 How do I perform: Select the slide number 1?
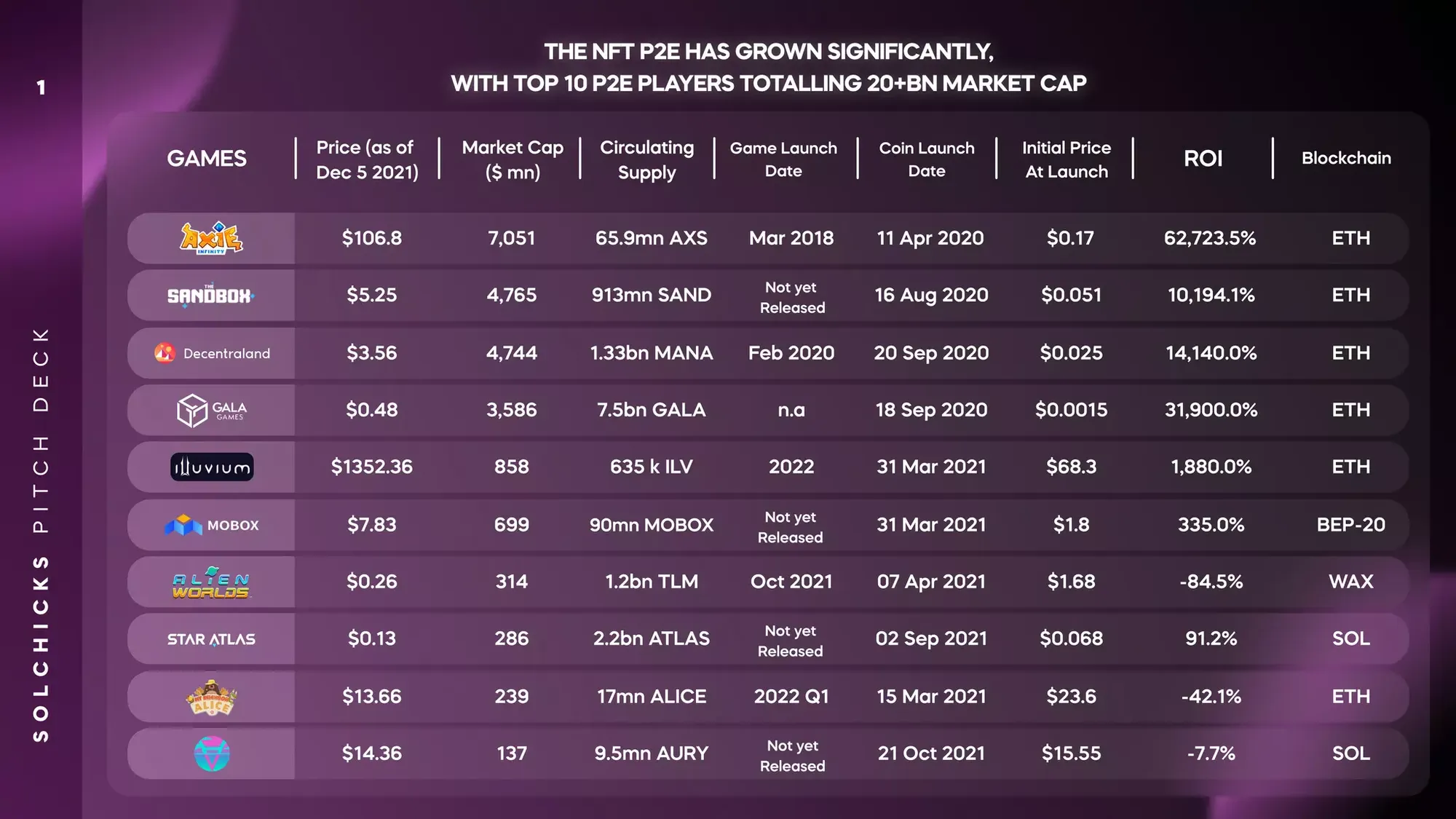pos(41,87)
